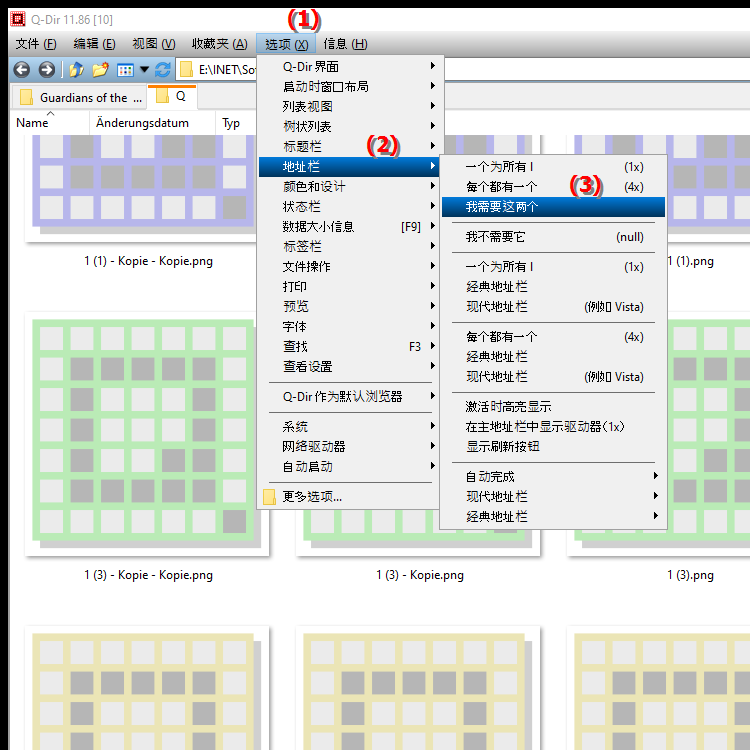Go forward with the right arrow button
The image size is (750, 750).
tap(47, 70)
